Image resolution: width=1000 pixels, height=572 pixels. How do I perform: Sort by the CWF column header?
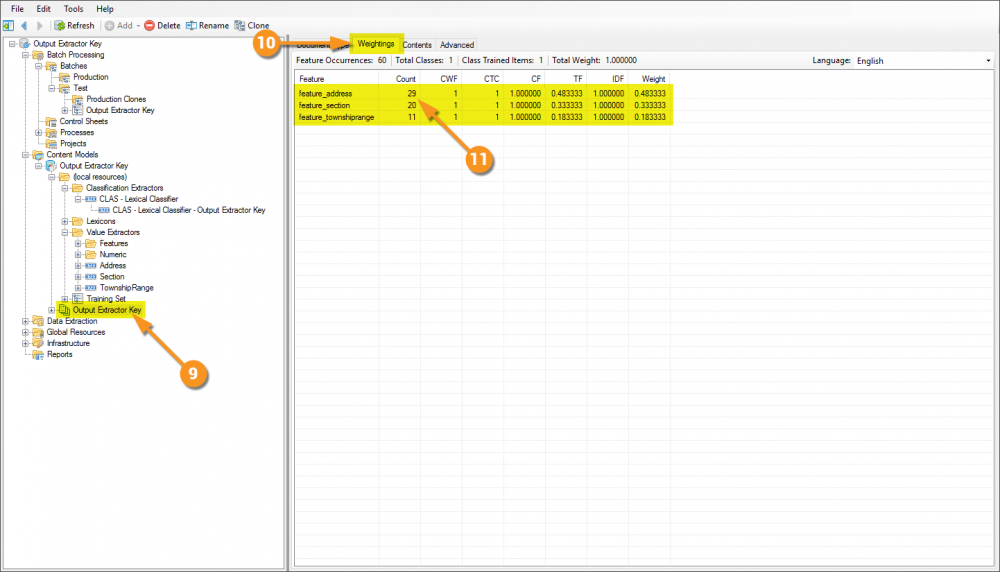441,79
